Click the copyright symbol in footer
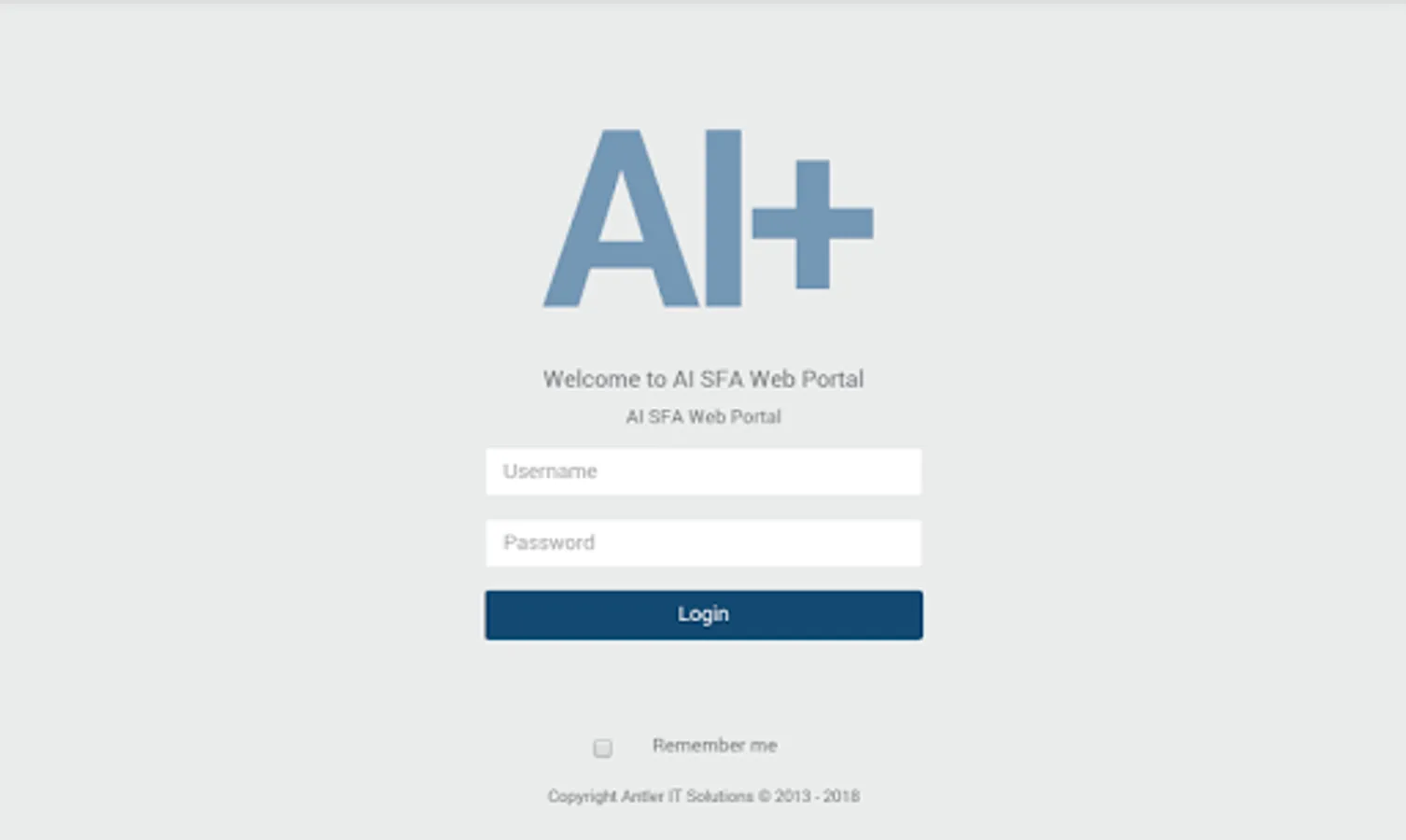1406x840 pixels. pyautogui.click(x=764, y=796)
